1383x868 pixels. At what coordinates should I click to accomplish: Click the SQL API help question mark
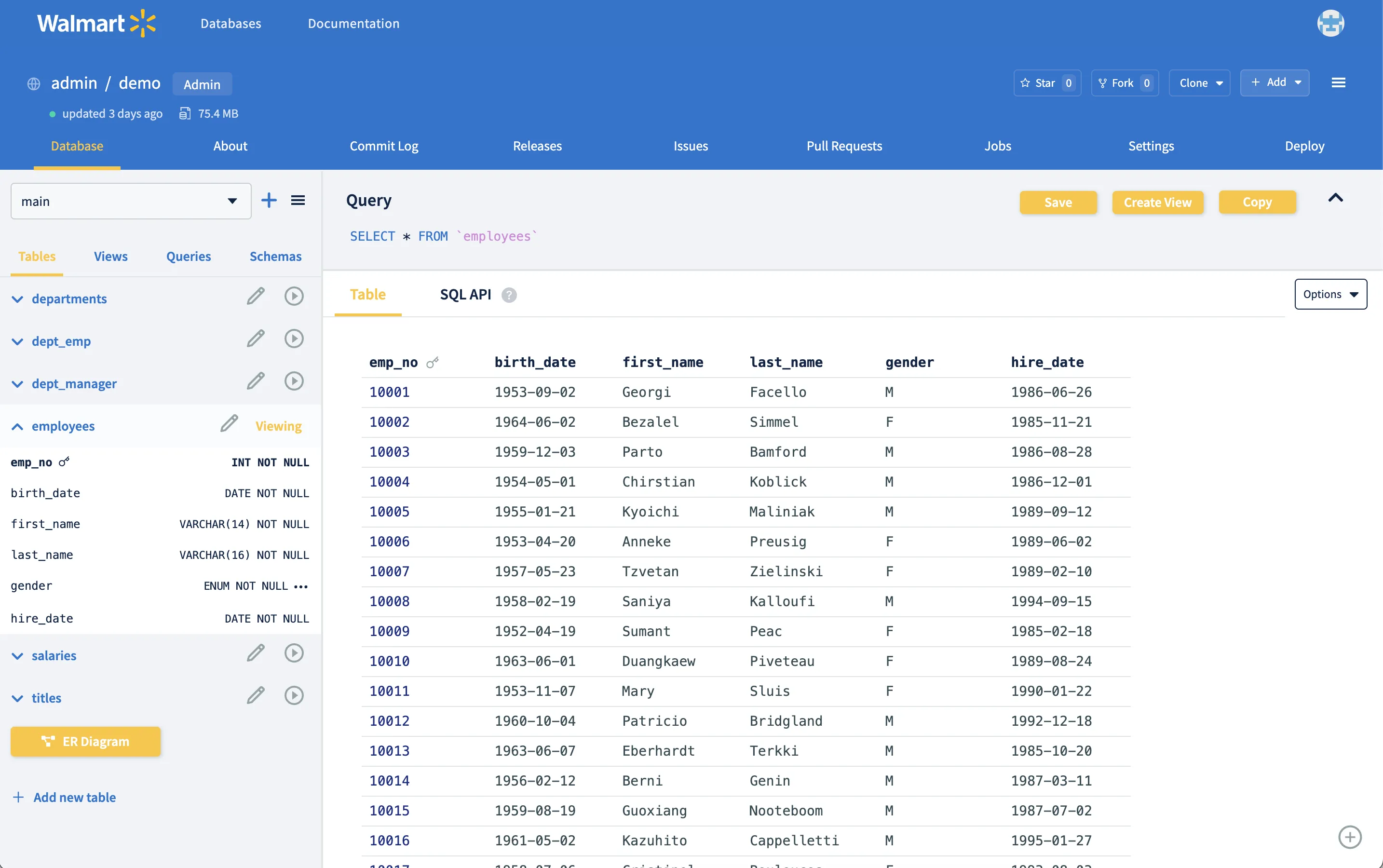[509, 295]
